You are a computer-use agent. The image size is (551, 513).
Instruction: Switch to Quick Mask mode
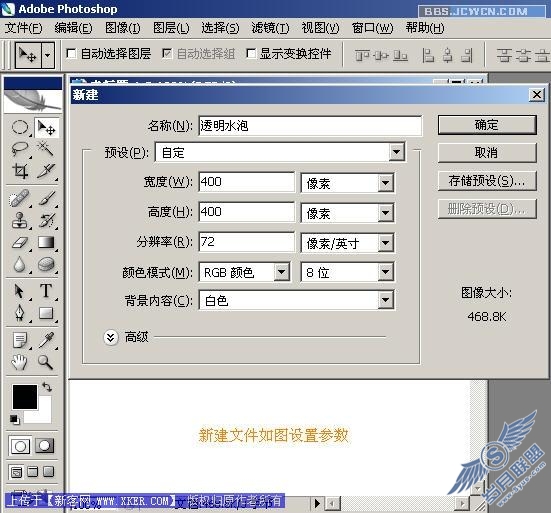(x=45, y=446)
